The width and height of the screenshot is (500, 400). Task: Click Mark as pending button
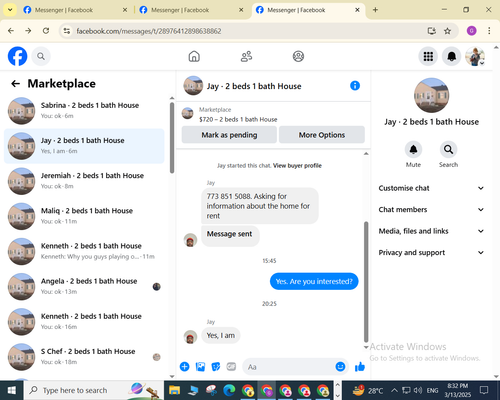pos(229,135)
